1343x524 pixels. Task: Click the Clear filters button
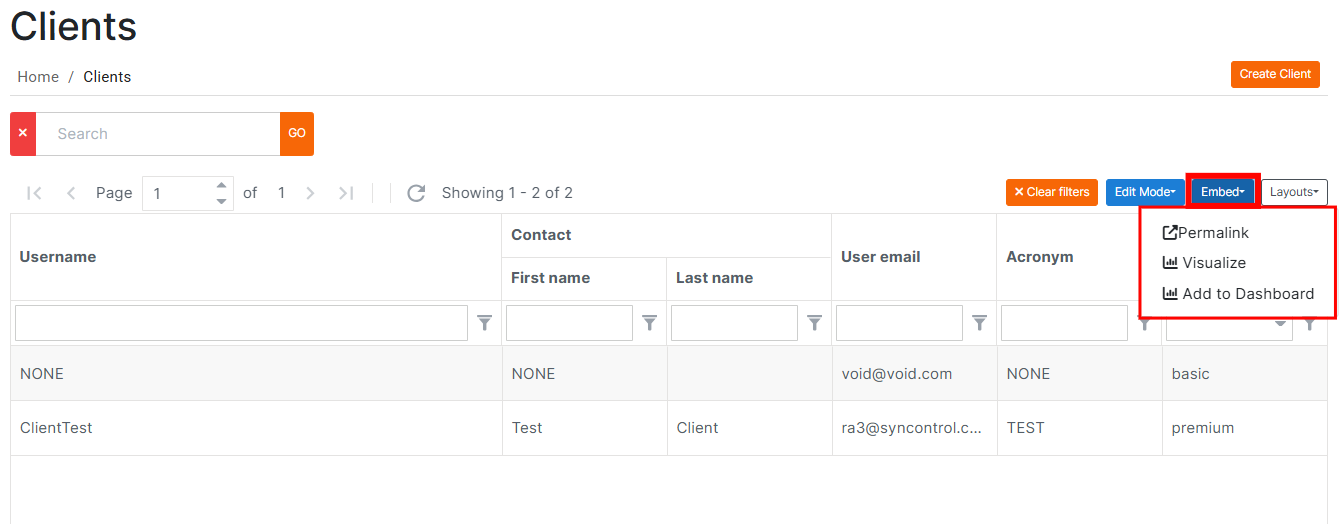(x=1052, y=192)
